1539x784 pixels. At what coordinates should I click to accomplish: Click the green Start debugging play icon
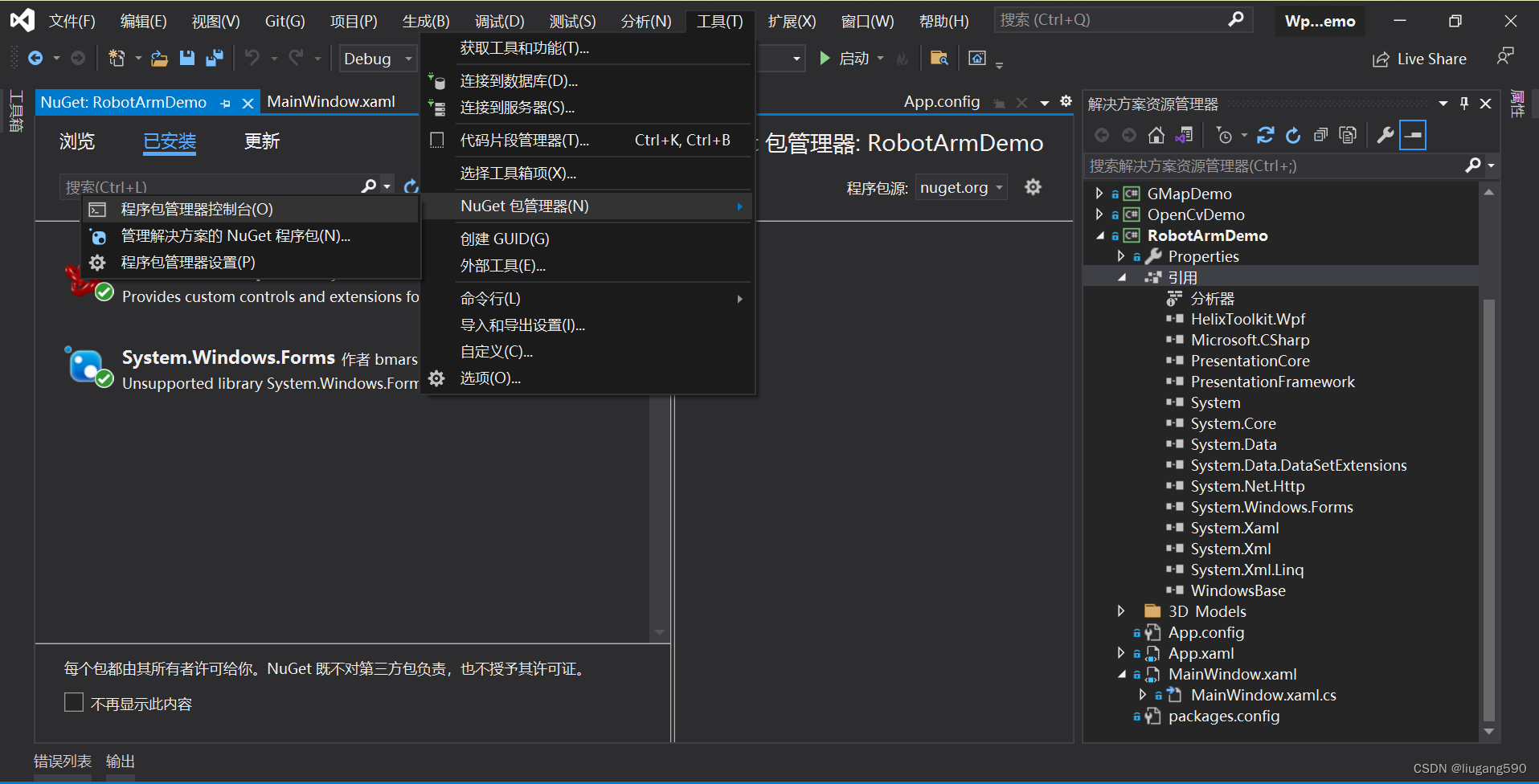(x=825, y=58)
